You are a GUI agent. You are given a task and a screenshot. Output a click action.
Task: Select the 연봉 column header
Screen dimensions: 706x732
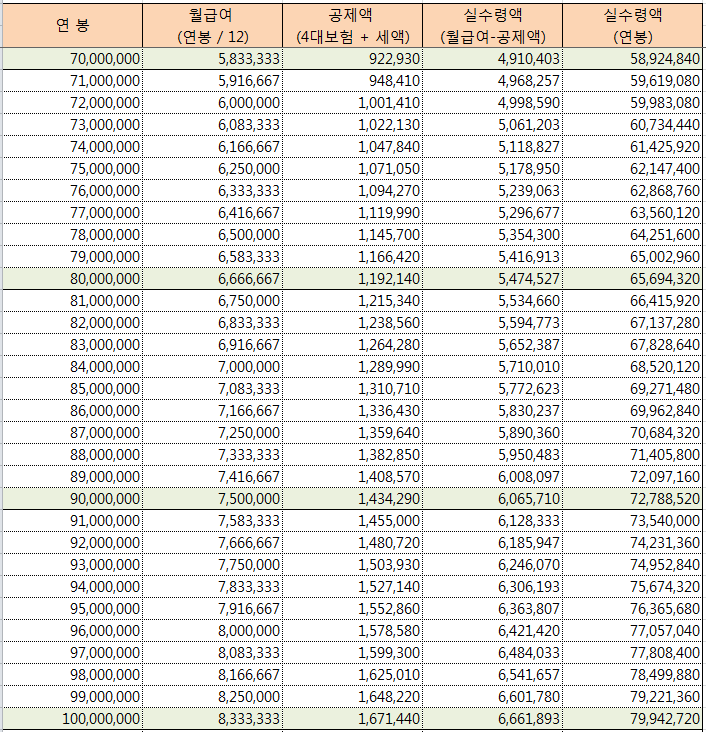(72, 25)
